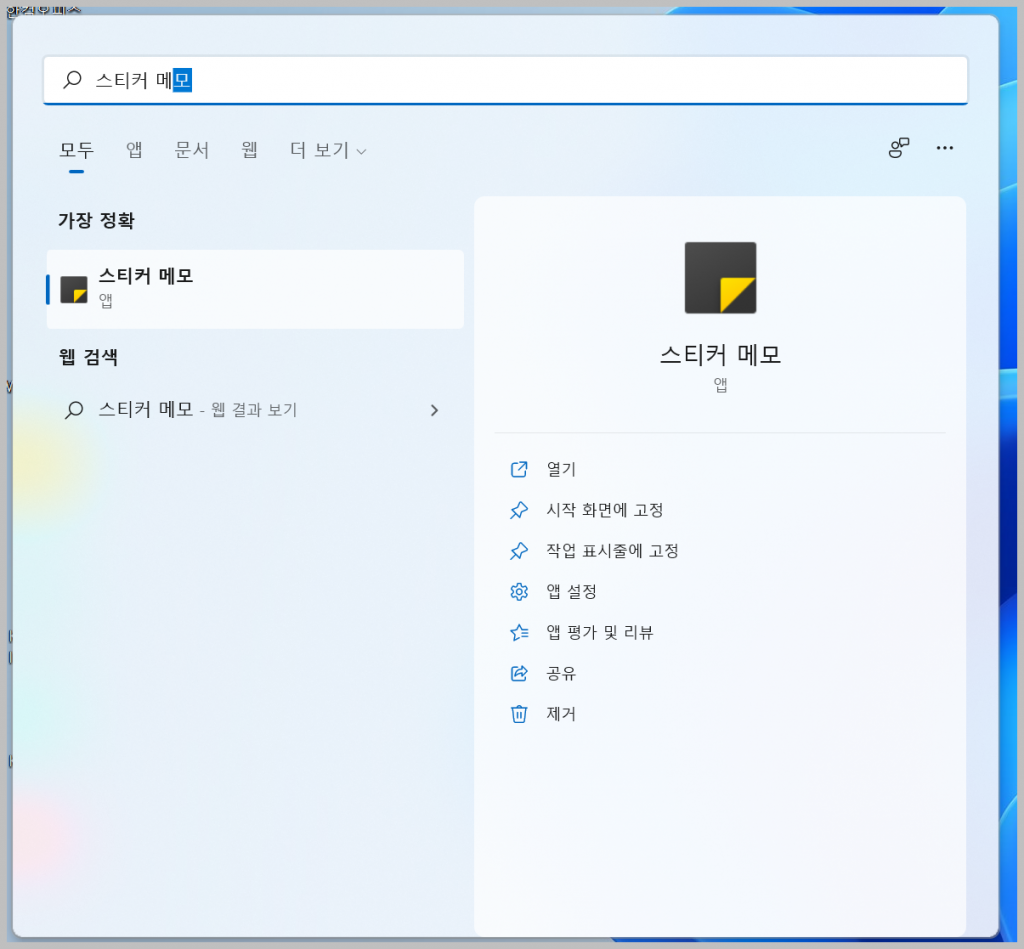Click the share icon beside 공유

click(519, 673)
